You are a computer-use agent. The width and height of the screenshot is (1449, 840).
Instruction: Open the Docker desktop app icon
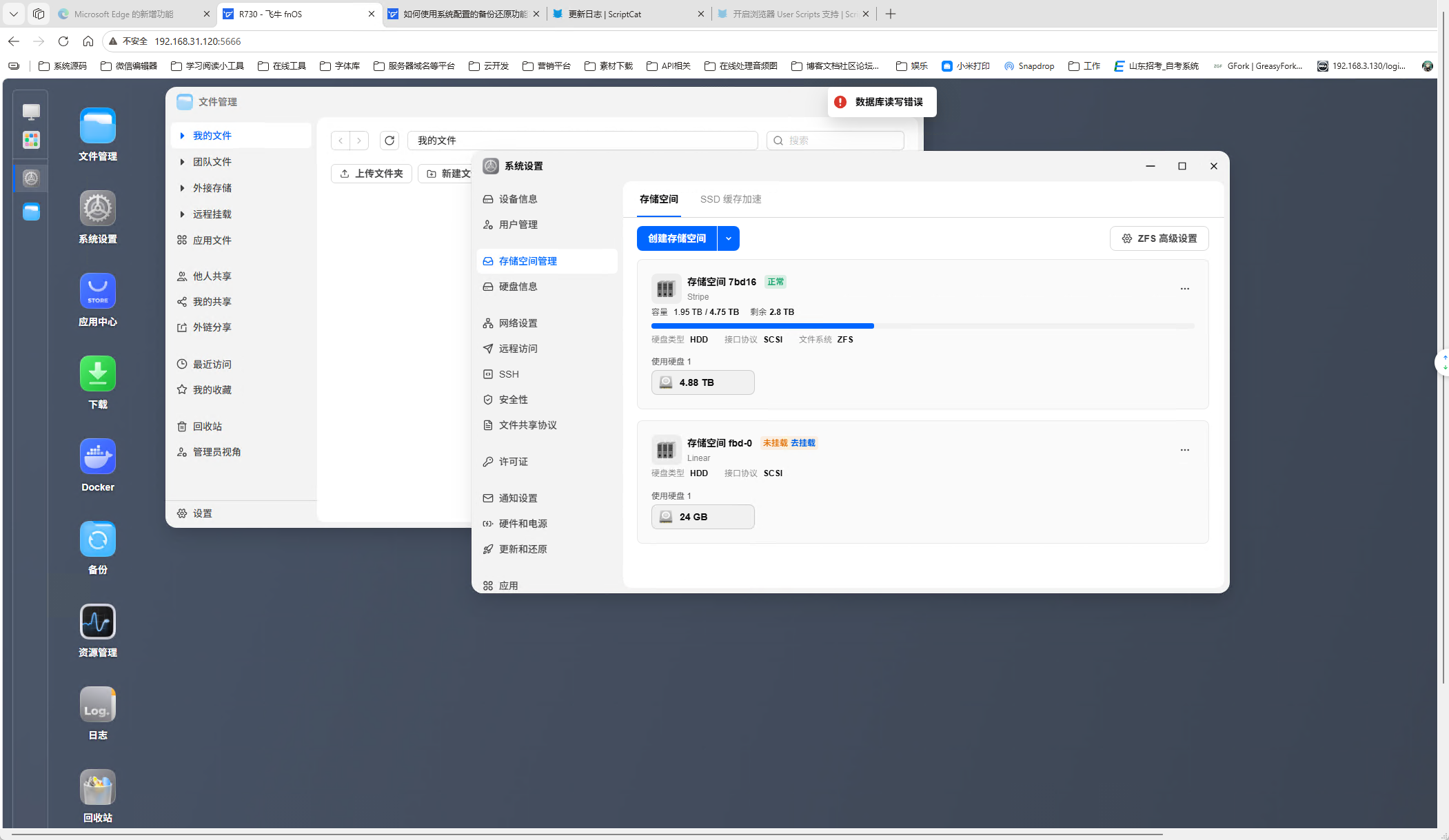click(x=97, y=456)
